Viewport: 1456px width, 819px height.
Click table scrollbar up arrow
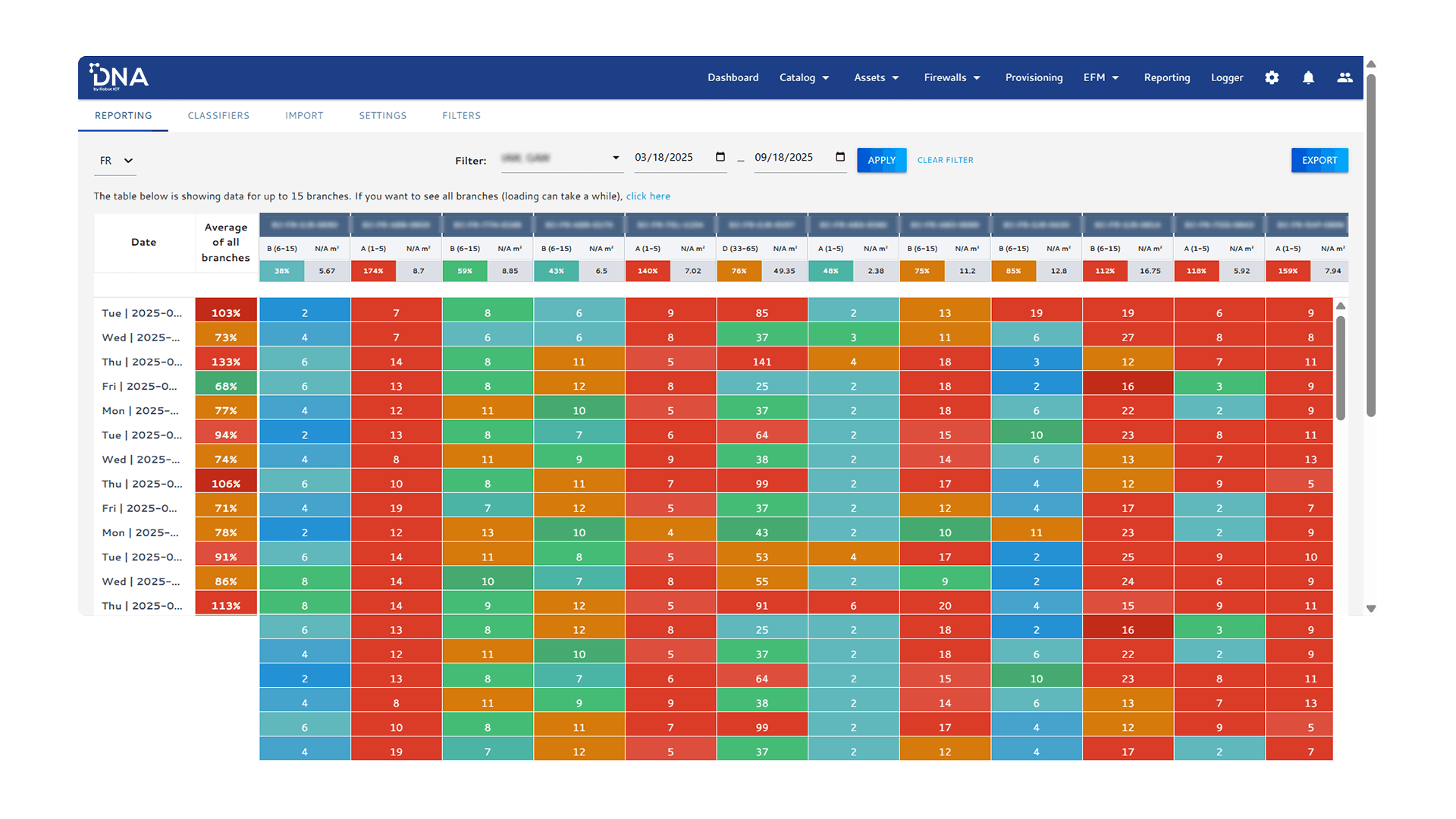(x=1341, y=306)
